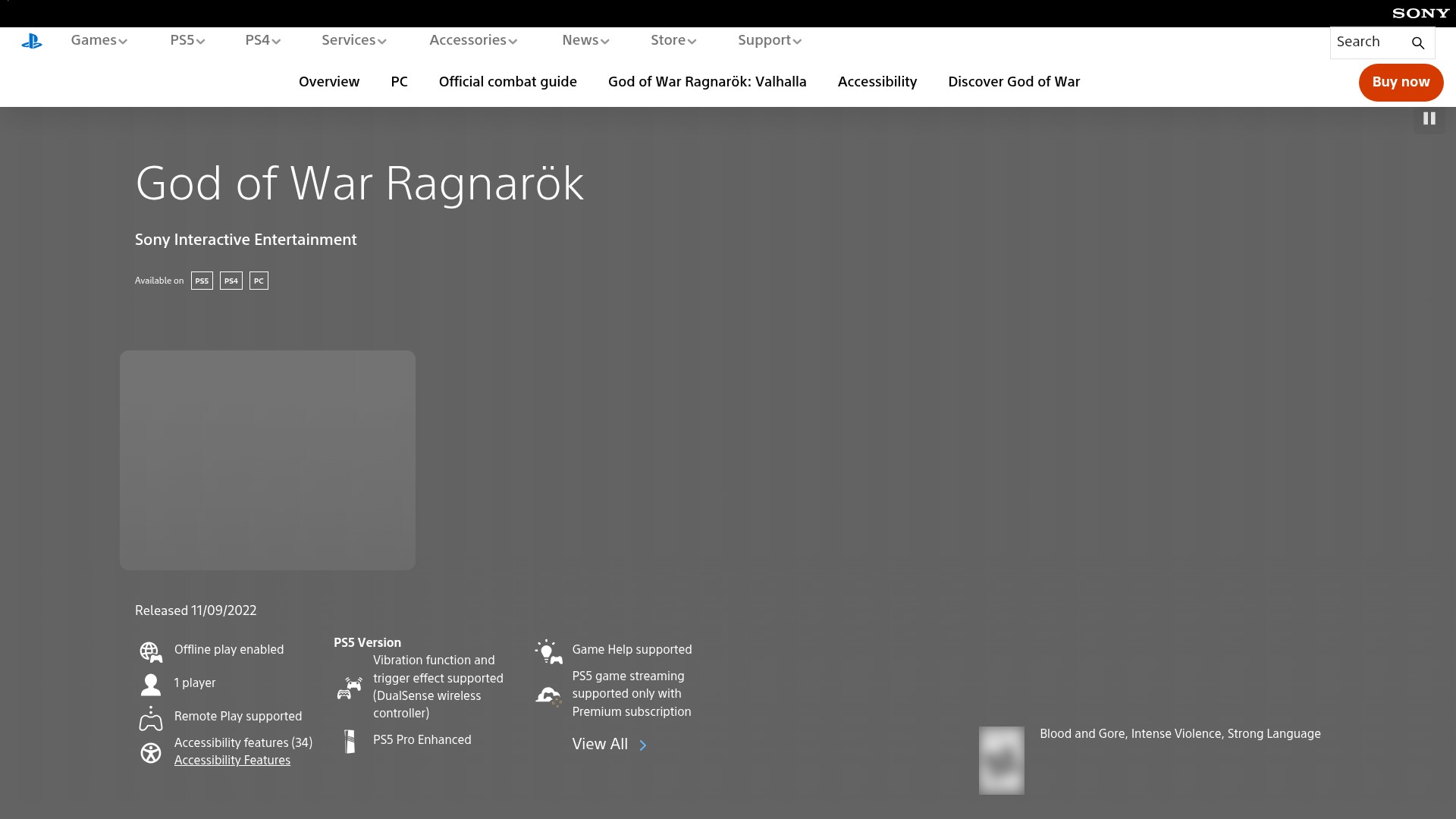Select the Accessibility tab
The height and width of the screenshot is (819, 1456).
(877, 82)
